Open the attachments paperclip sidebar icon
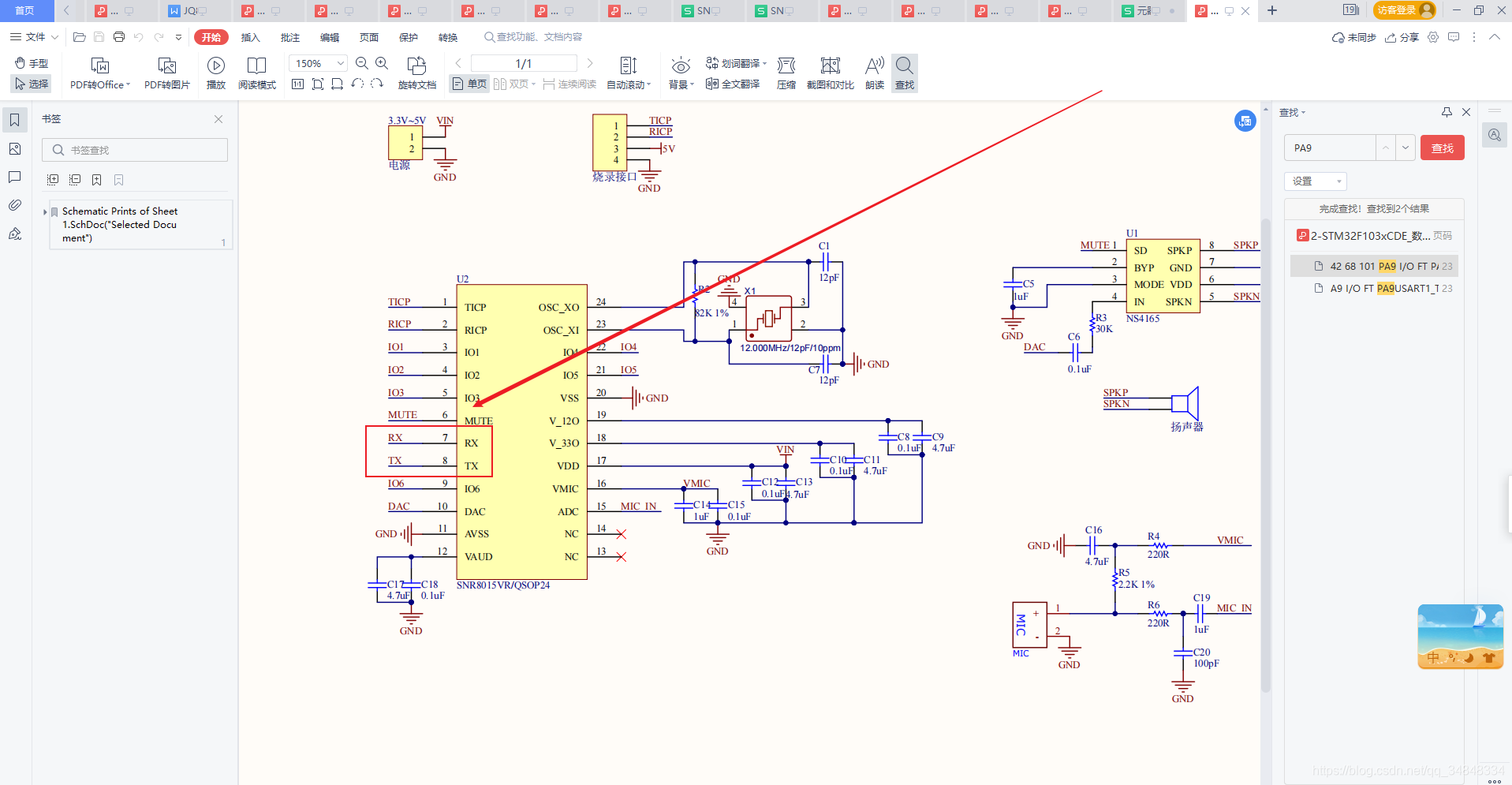 (x=15, y=205)
